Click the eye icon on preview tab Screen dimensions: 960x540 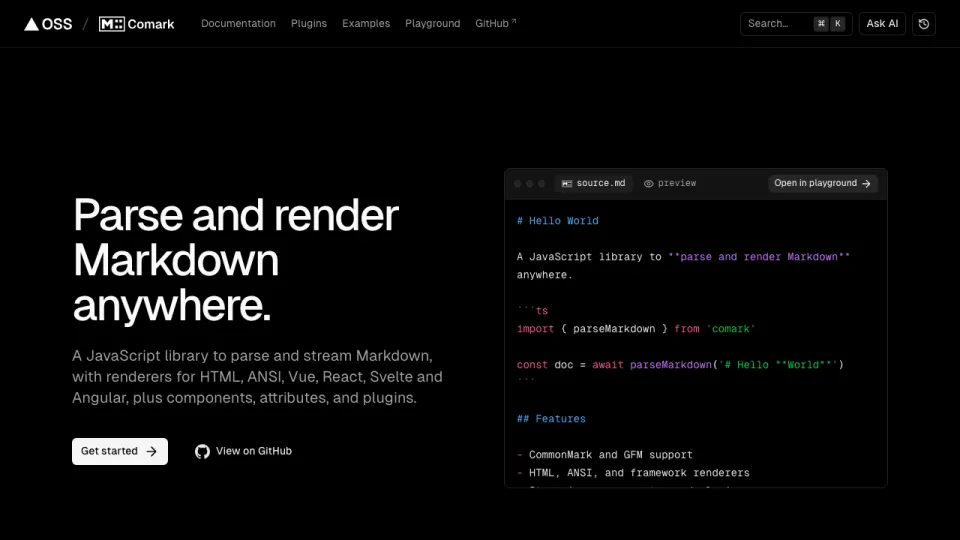(x=648, y=184)
